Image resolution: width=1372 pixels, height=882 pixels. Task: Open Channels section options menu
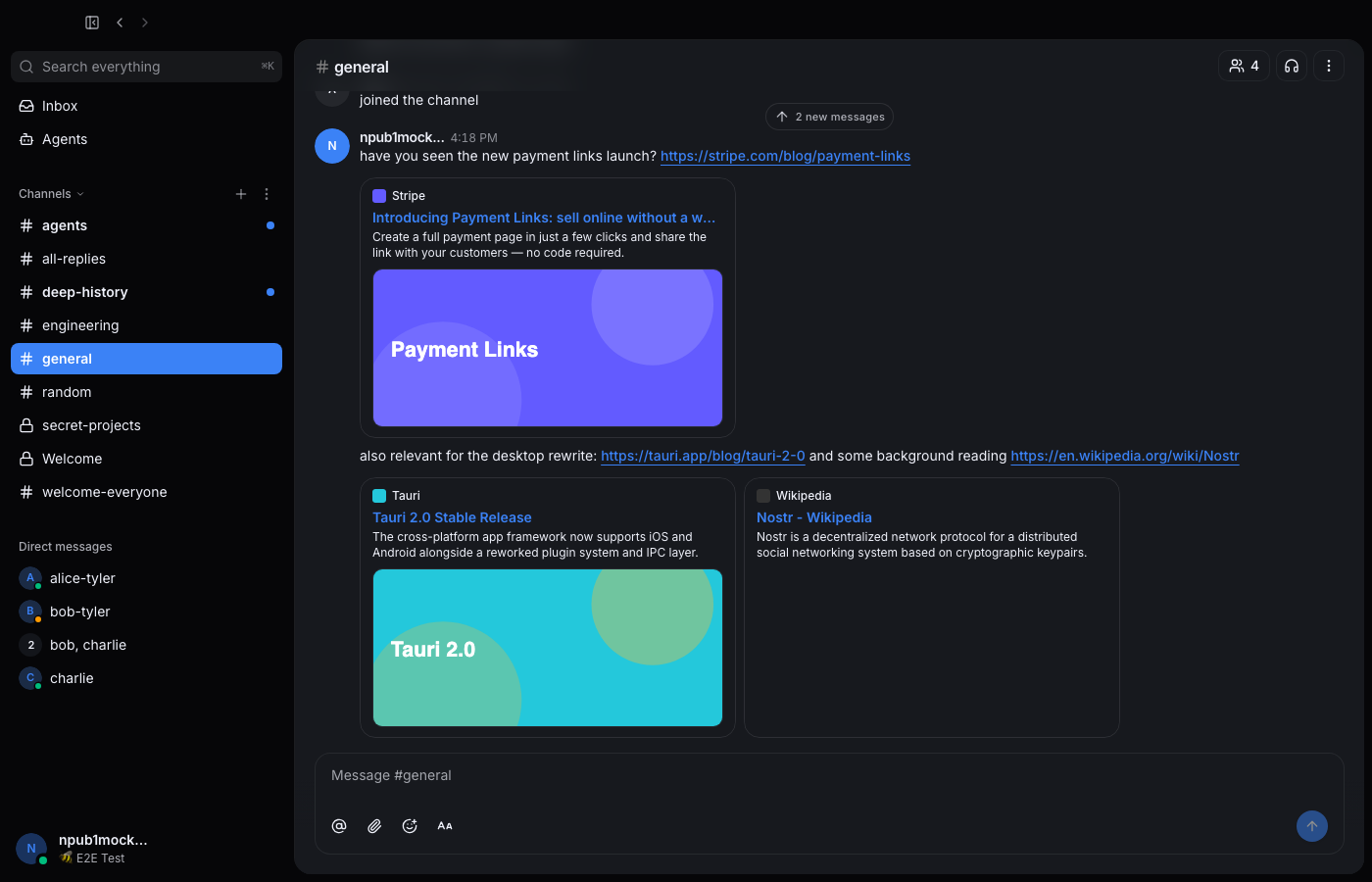click(x=267, y=194)
